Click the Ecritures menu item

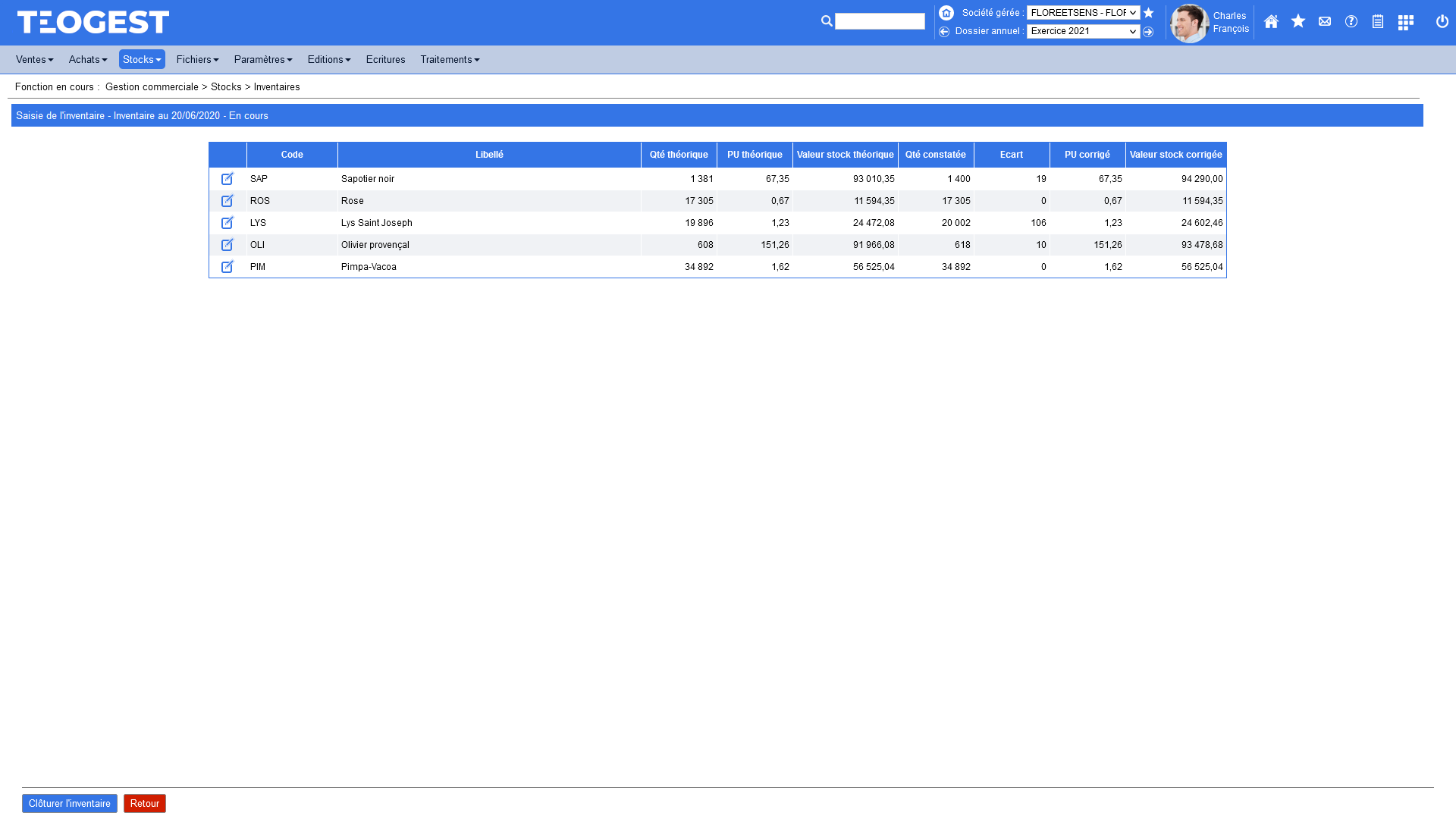385,60
